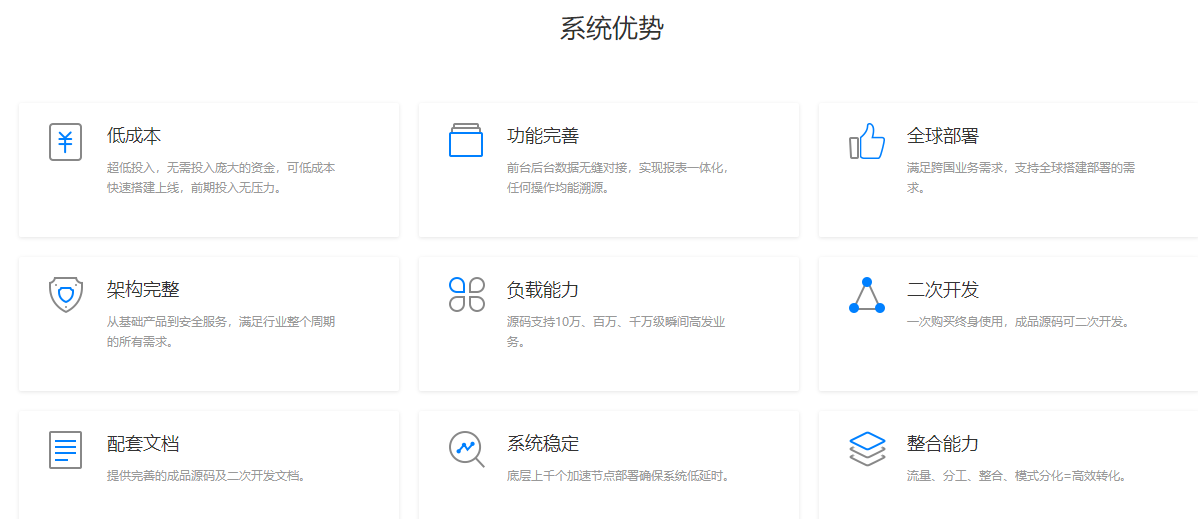Click the blue window icon for 功能完善
Viewport: 1198px width, 519px height.
[x=466, y=141]
